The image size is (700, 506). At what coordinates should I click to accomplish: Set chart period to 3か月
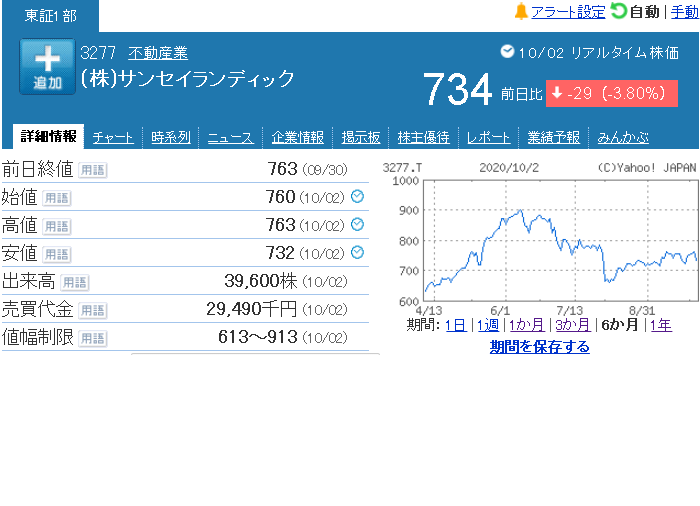click(573, 325)
